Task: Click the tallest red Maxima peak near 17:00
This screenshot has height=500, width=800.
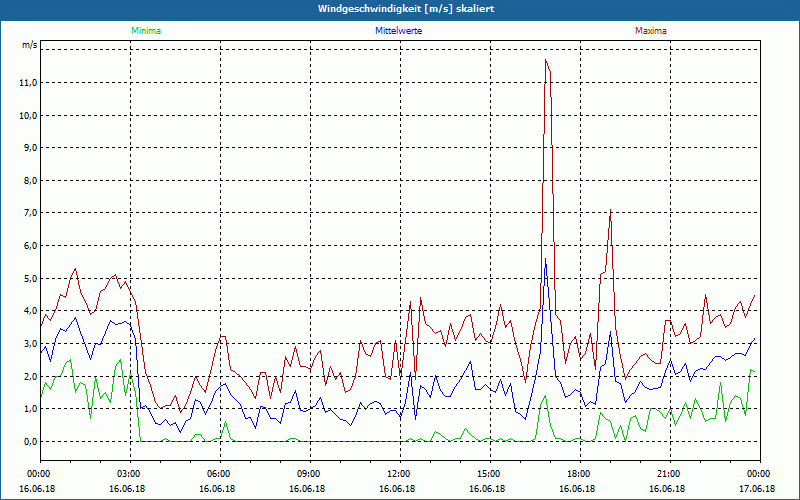Action: click(x=545, y=60)
